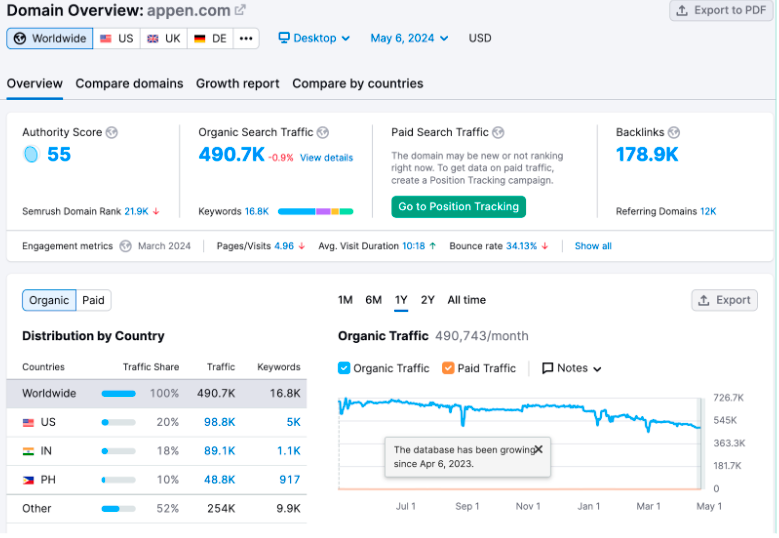Select the US database button

pyautogui.click(x=117, y=38)
